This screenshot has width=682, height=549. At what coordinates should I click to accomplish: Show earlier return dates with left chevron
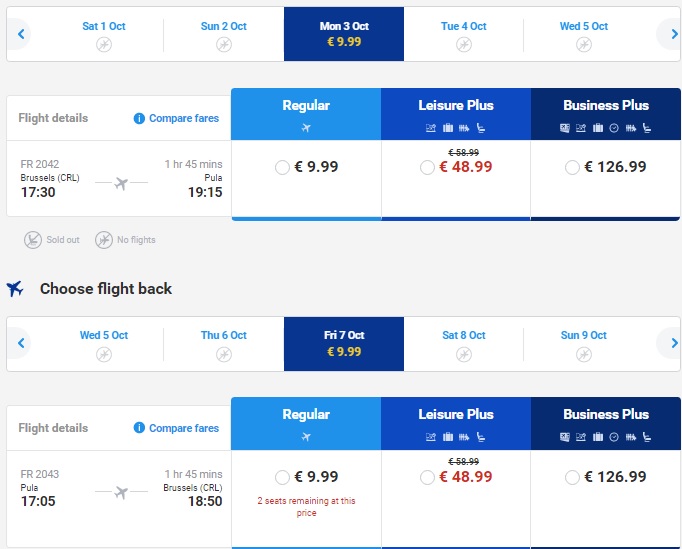[21, 343]
